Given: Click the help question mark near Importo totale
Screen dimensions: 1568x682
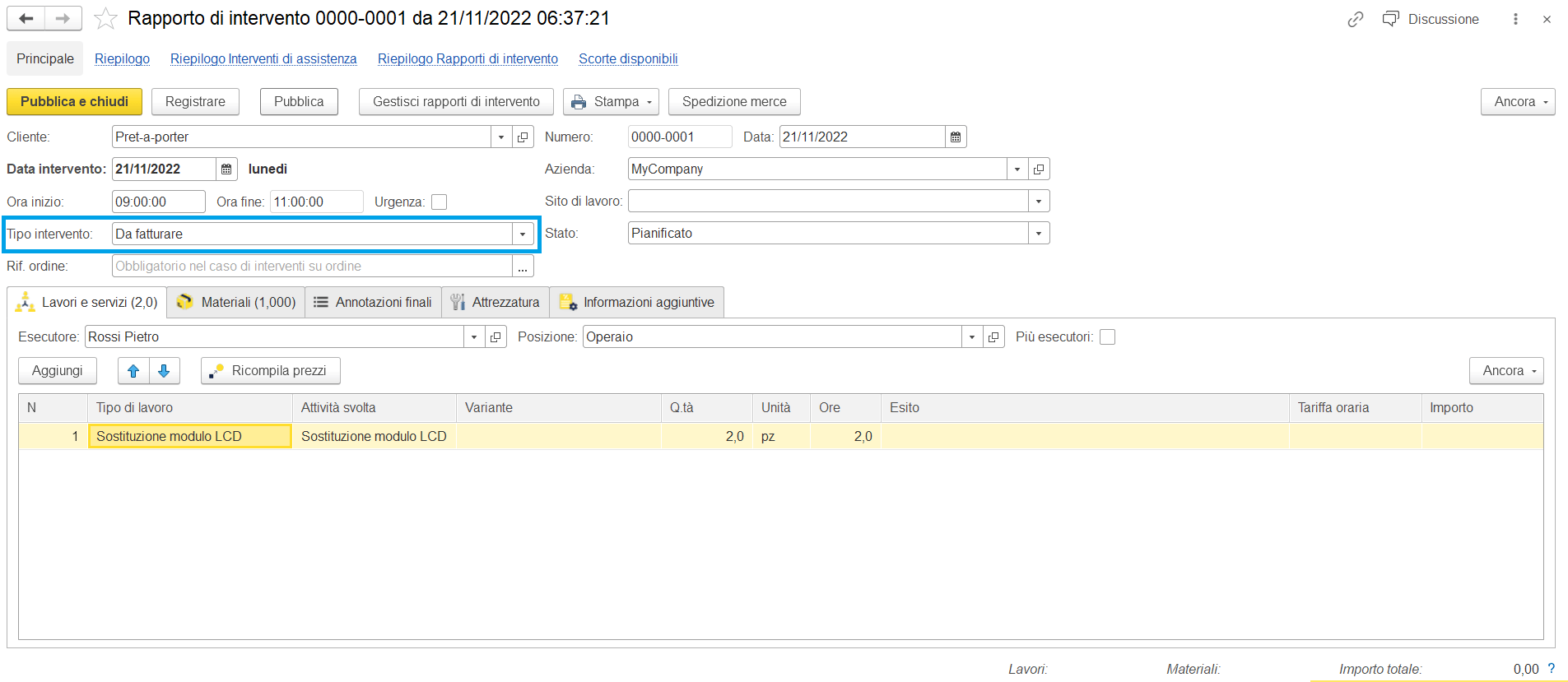Looking at the screenshot, I should point(1552,669).
